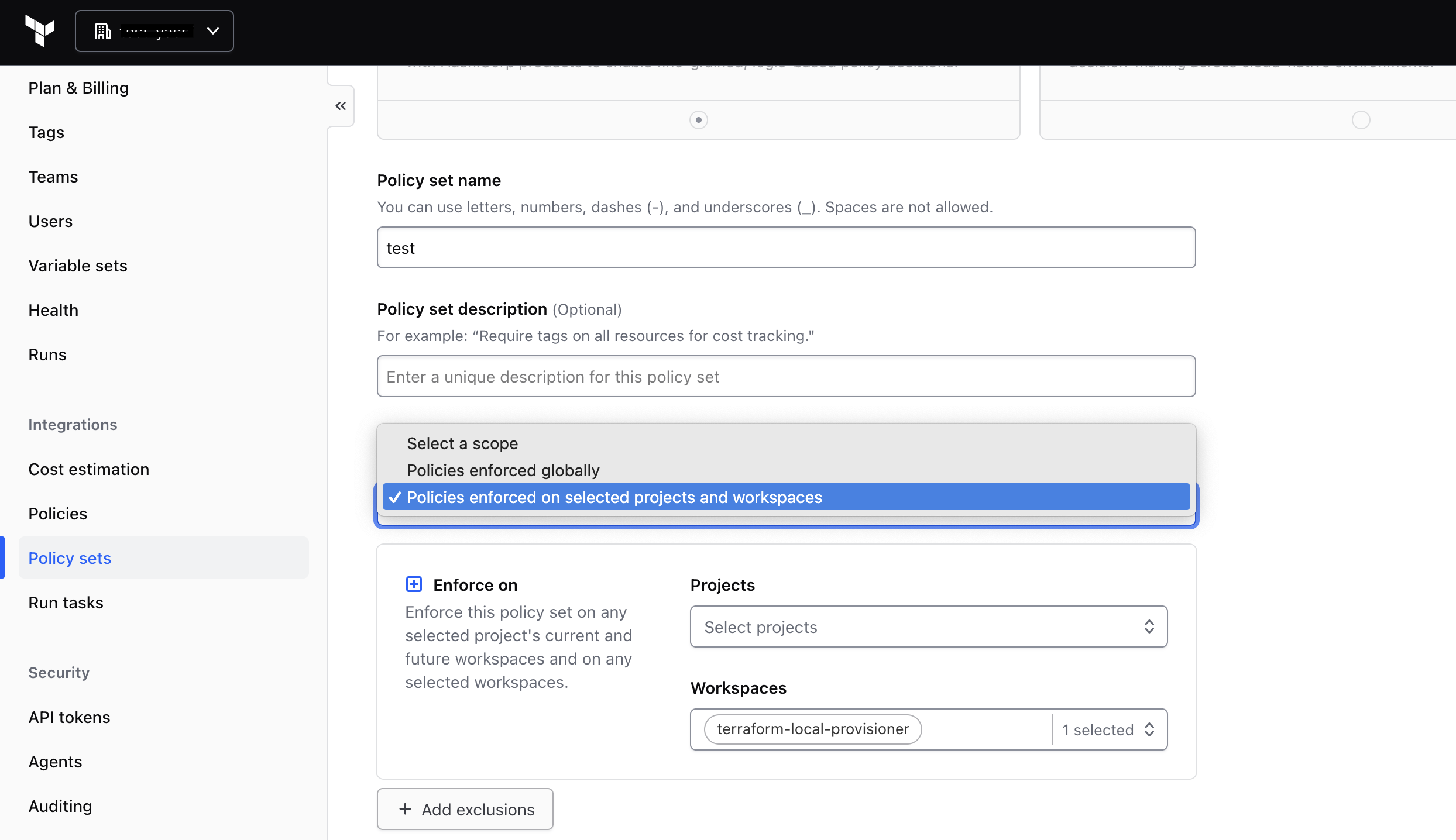Click the organization building icon
Image resolution: width=1456 pixels, height=840 pixels.
(103, 31)
